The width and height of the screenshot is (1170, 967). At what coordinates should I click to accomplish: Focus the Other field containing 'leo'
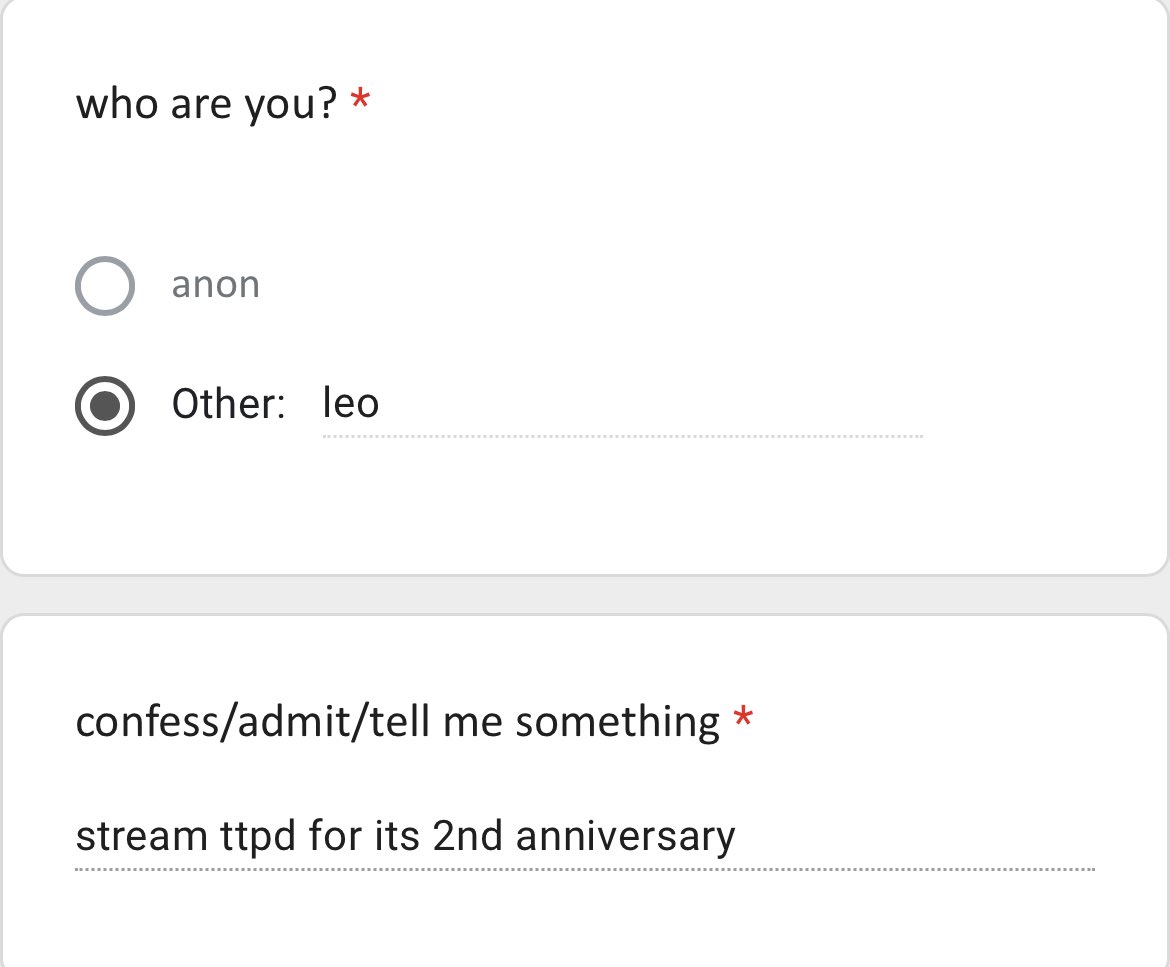(620, 405)
